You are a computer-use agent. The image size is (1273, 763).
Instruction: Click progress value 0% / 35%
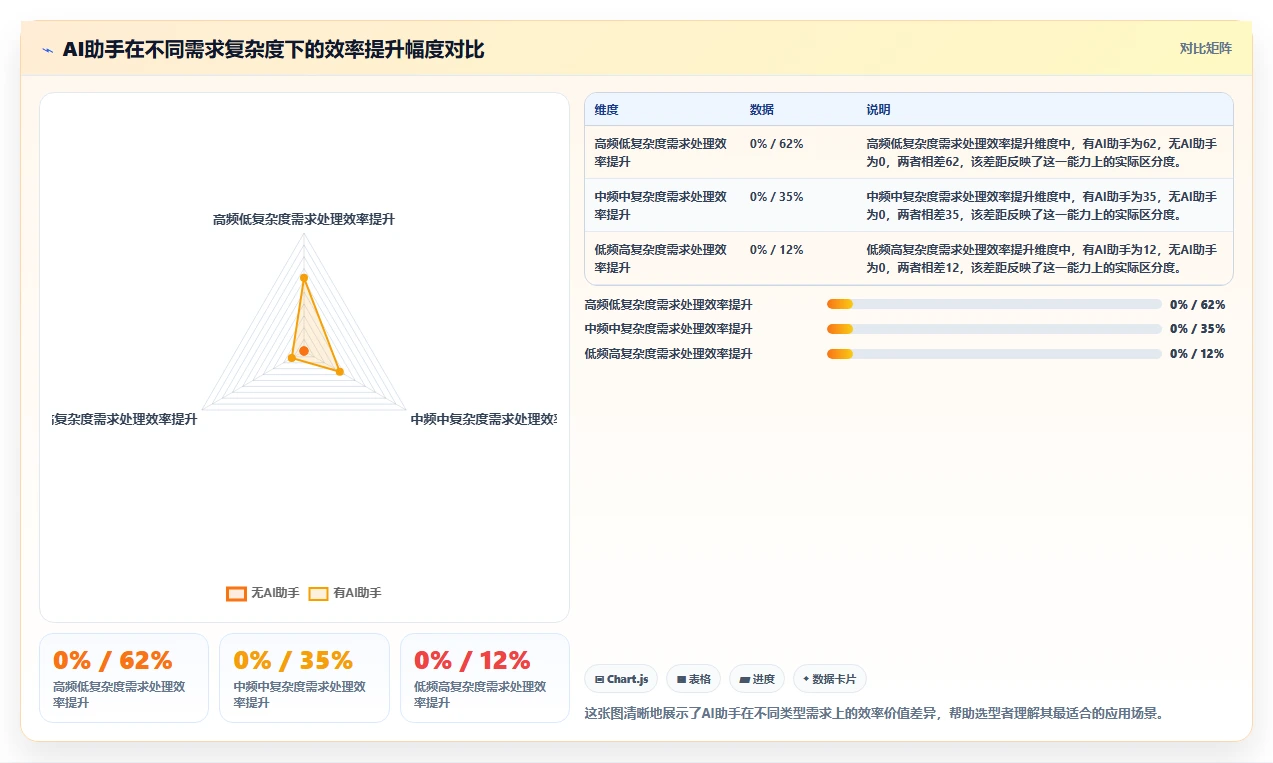point(1197,329)
